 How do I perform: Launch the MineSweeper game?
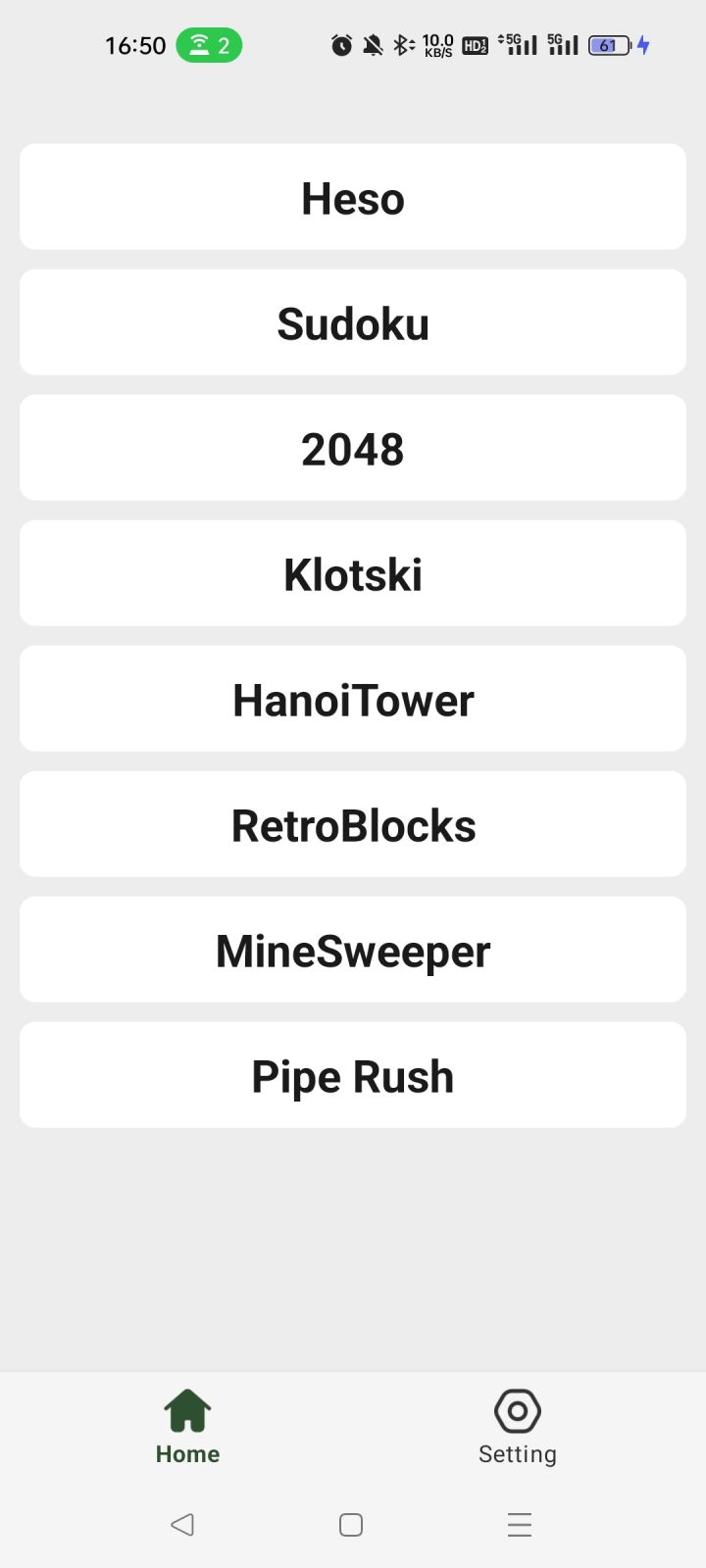(353, 950)
